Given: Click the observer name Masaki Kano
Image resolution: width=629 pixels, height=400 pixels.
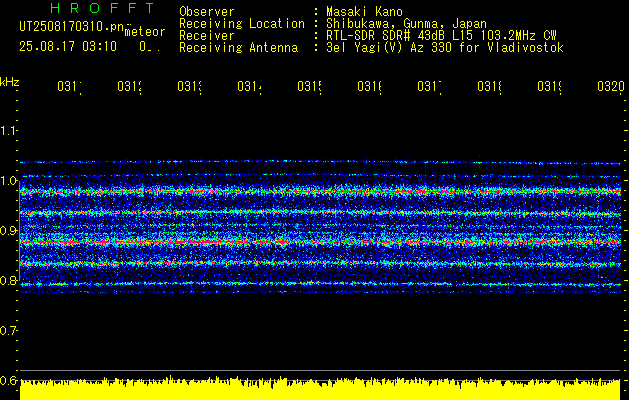Looking at the screenshot, I should [x=364, y=11].
